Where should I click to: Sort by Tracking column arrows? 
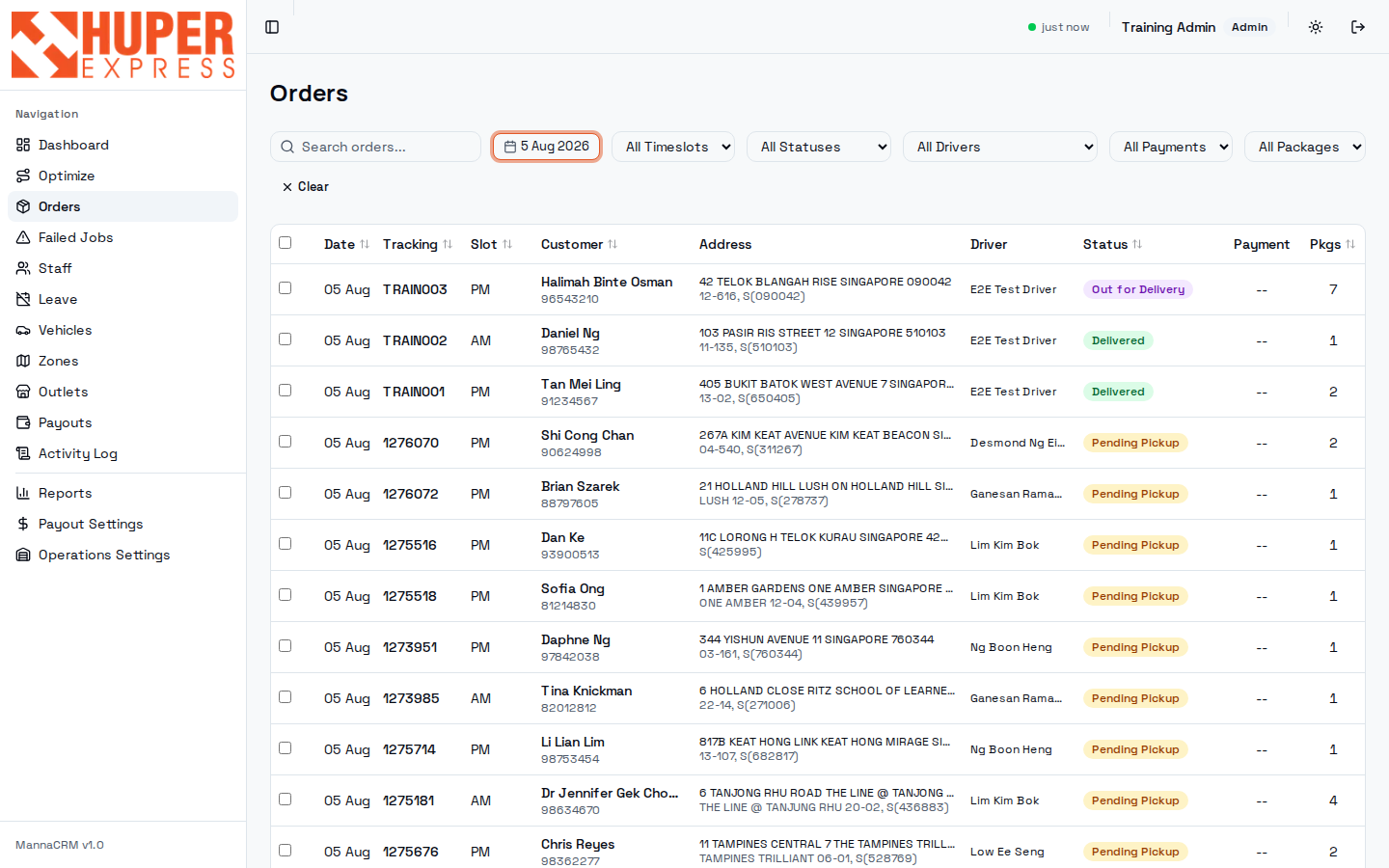[x=448, y=244]
